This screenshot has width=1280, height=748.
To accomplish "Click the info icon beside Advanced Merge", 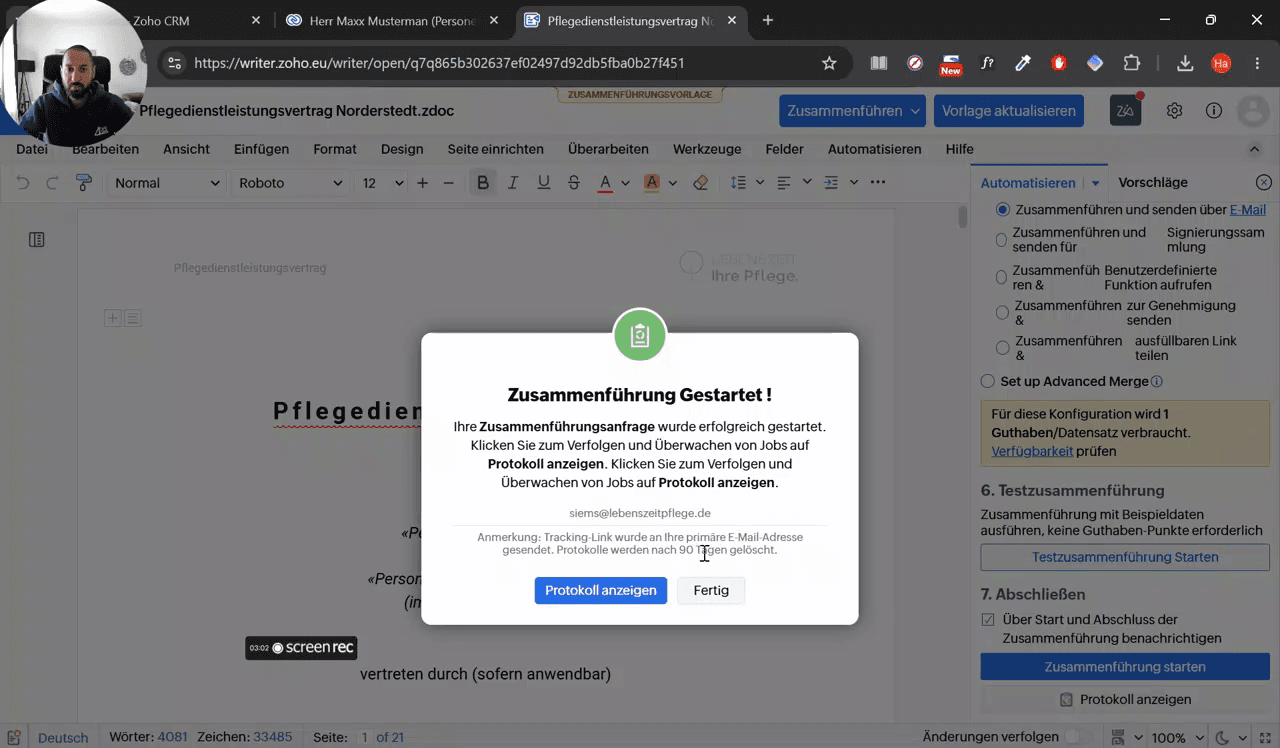I will (1157, 381).
